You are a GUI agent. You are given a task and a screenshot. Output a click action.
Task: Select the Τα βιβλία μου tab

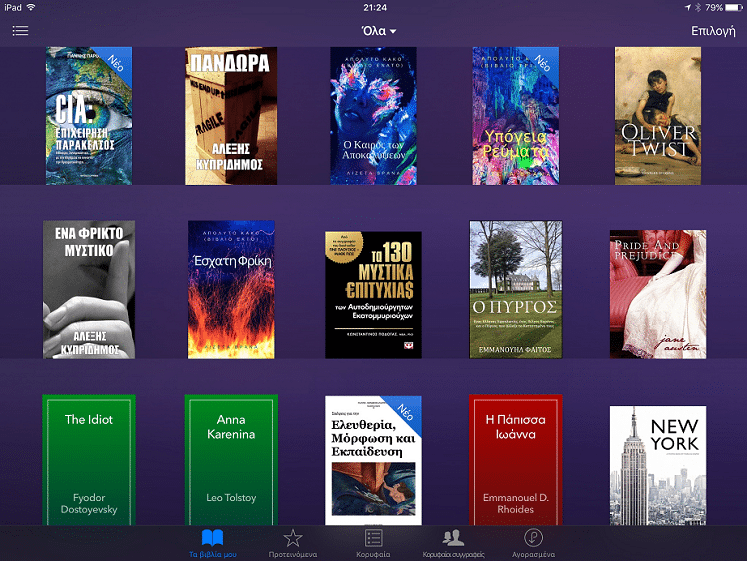click(212, 543)
